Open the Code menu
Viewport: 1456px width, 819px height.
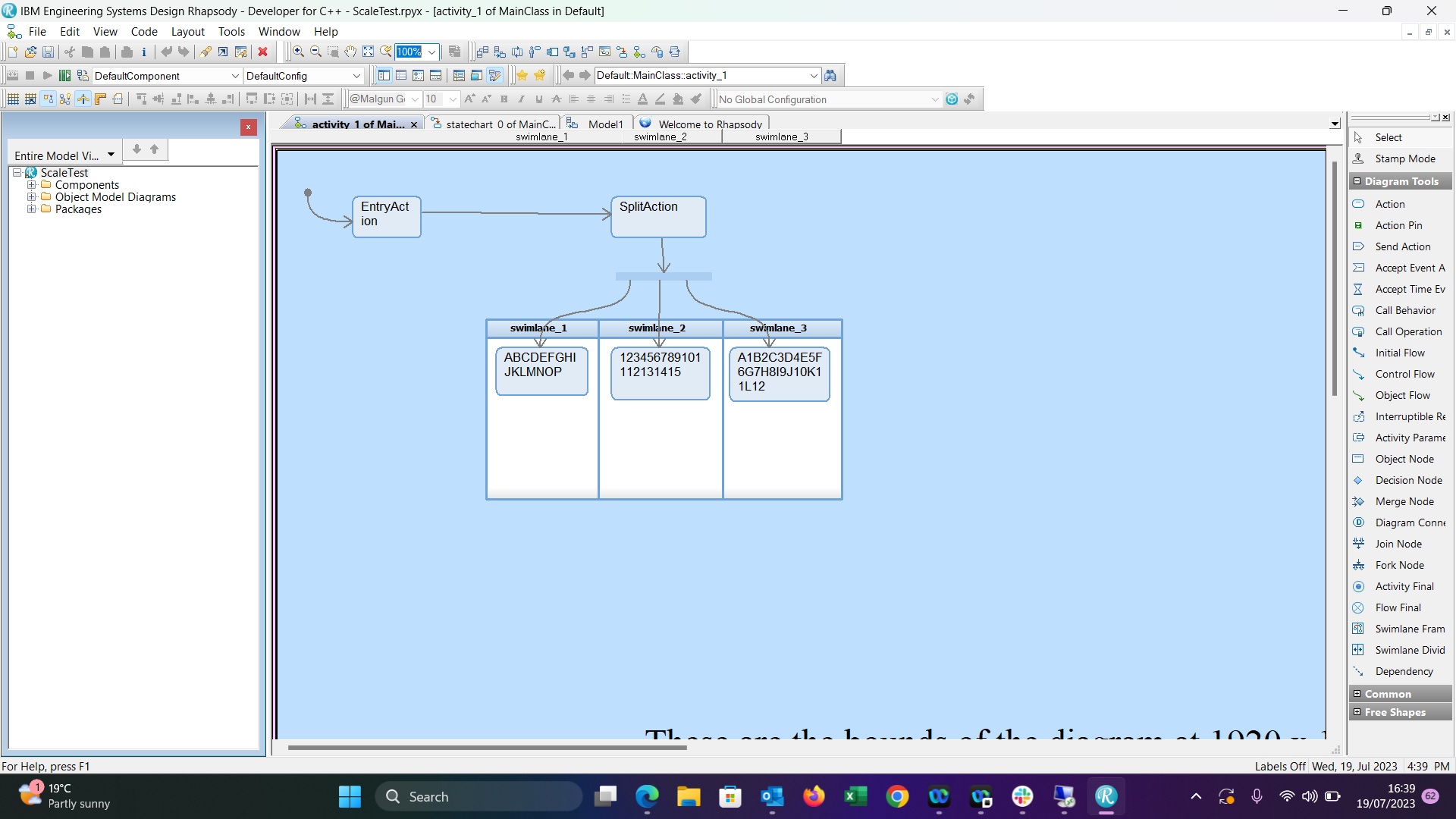click(144, 32)
